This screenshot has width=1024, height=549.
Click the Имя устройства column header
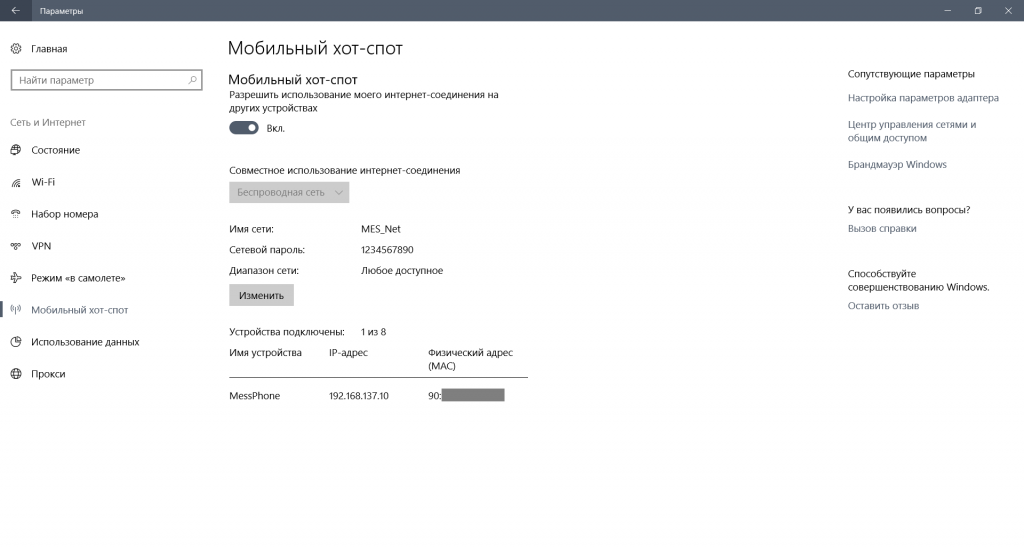click(x=265, y=353)
